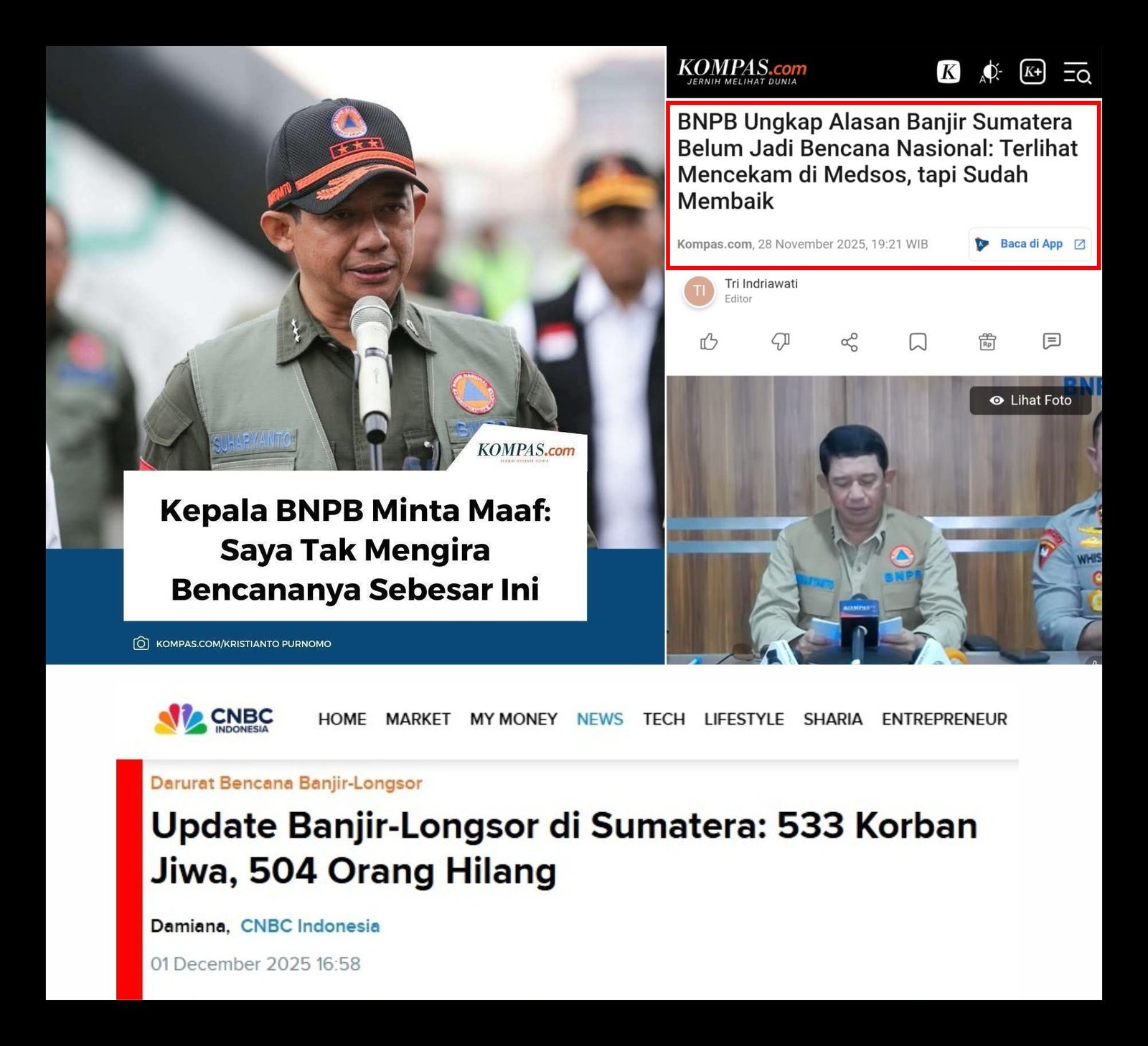This screenshot has width=1148, height=1046.
Task: Open the MARKET menu on CNBC
Action: click(418, 719)
